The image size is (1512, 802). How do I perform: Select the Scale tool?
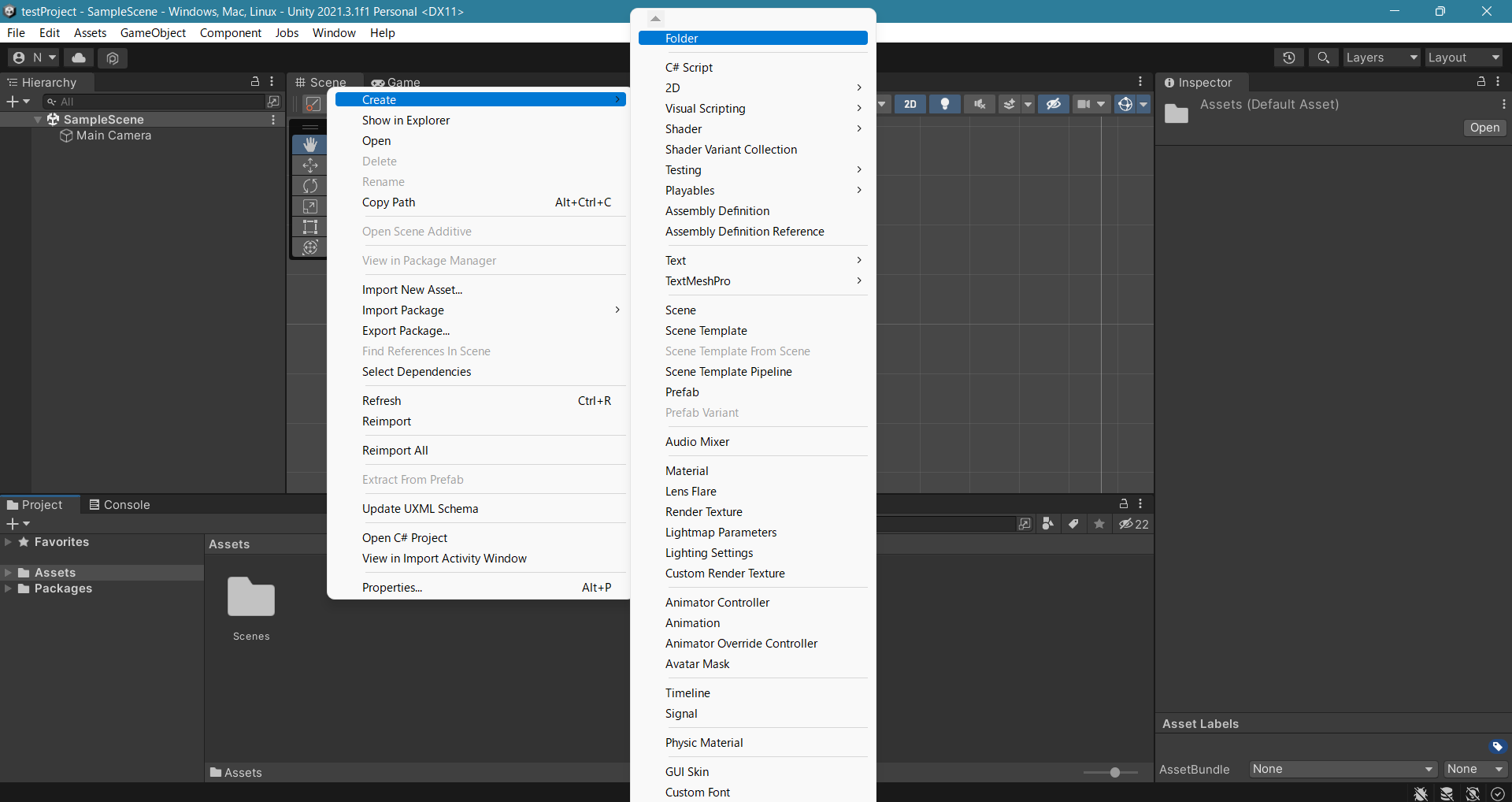click(310, 206)
